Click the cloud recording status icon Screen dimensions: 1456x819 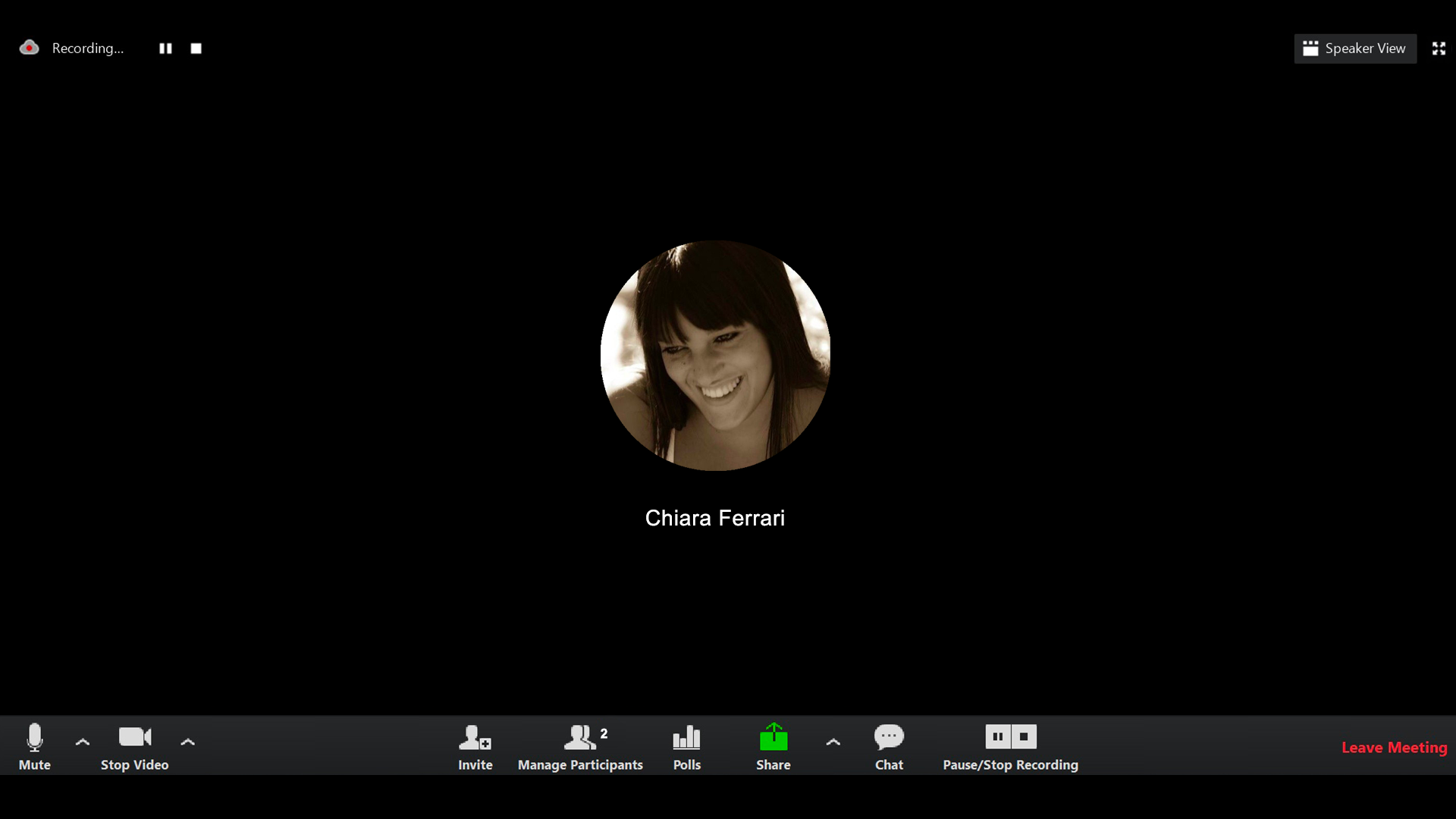[x=29, y=48]
